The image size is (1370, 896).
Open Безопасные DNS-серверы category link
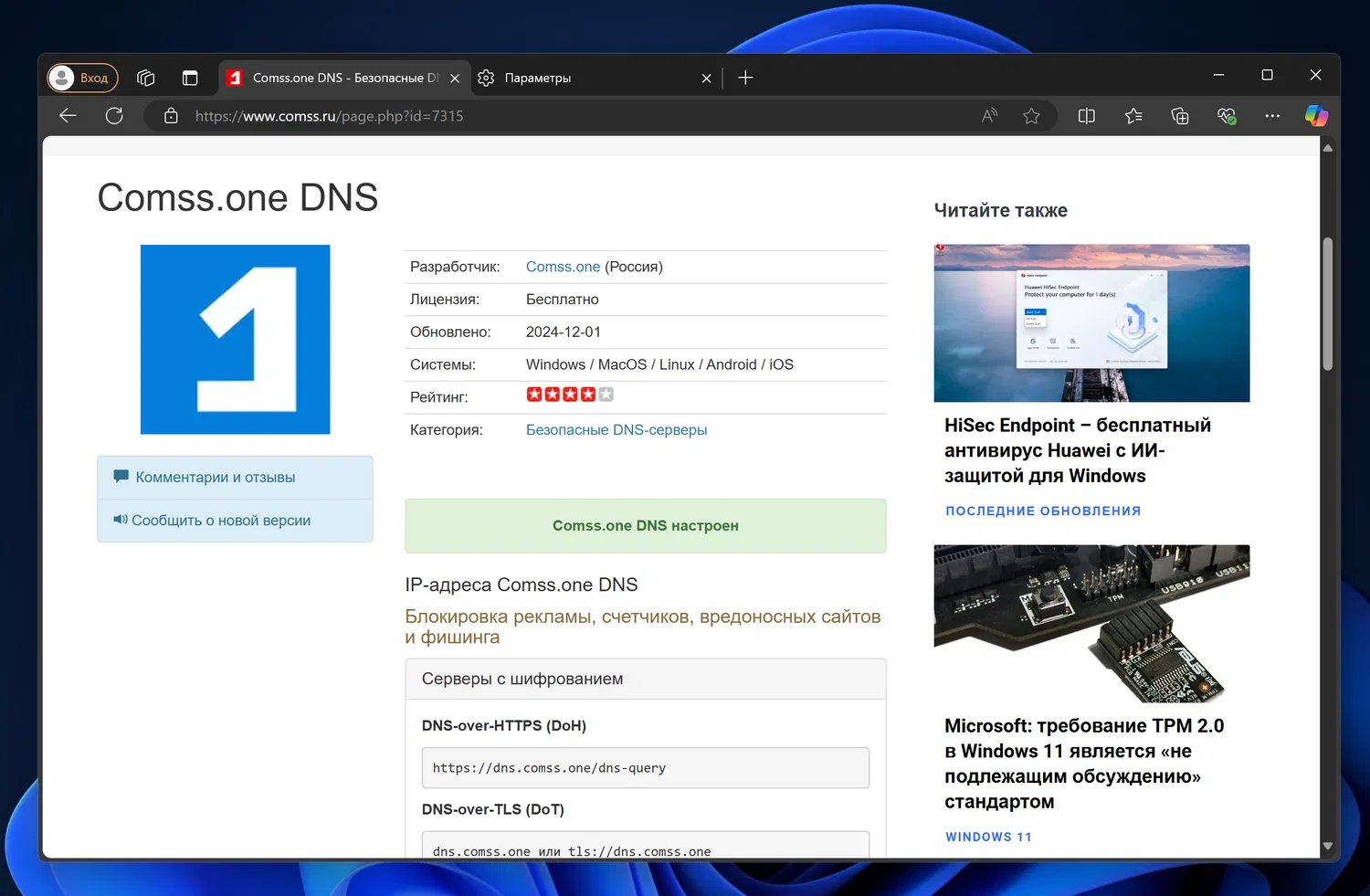point(616,430)
